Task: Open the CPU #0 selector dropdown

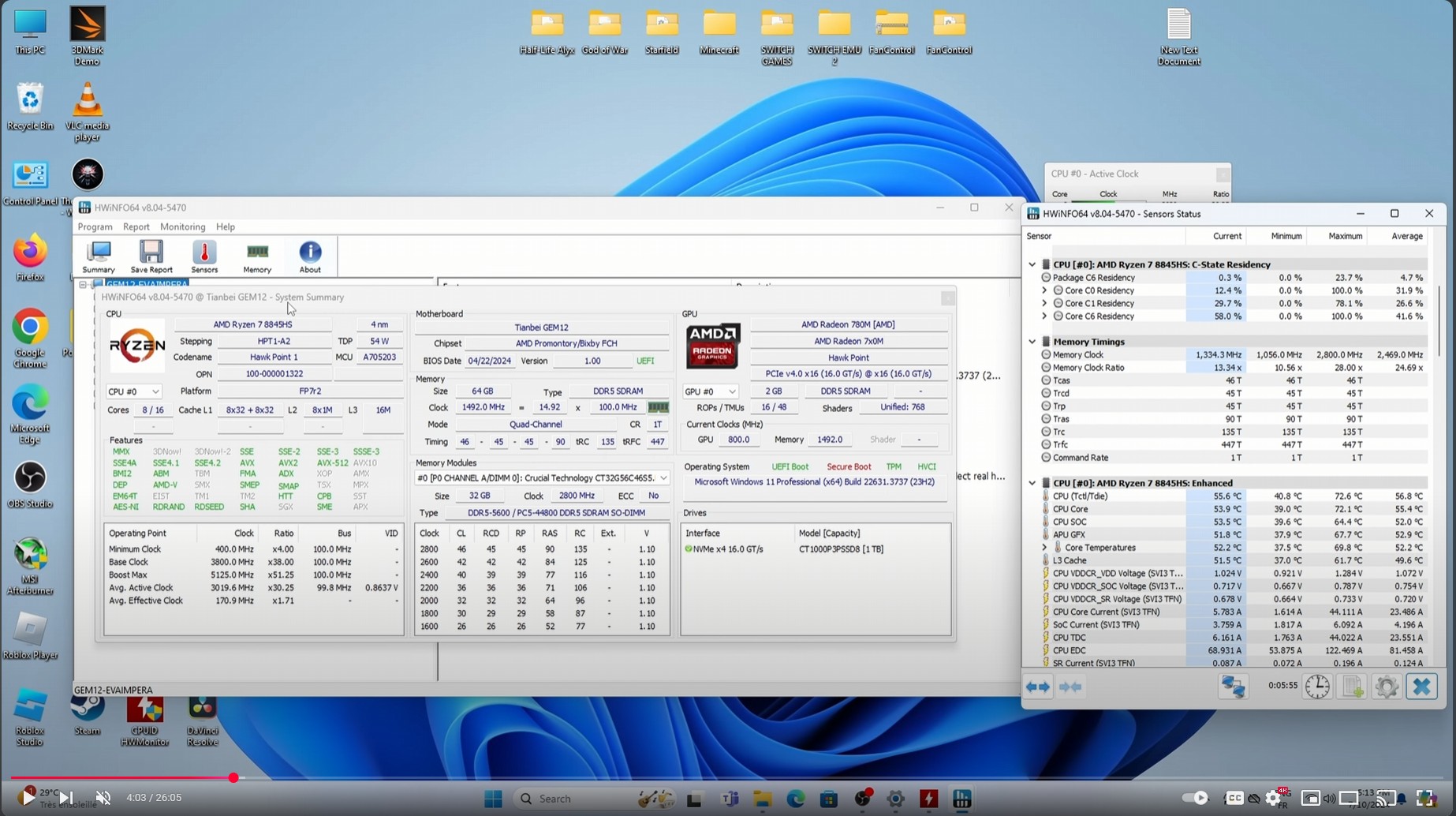Action: pos(133,391)
